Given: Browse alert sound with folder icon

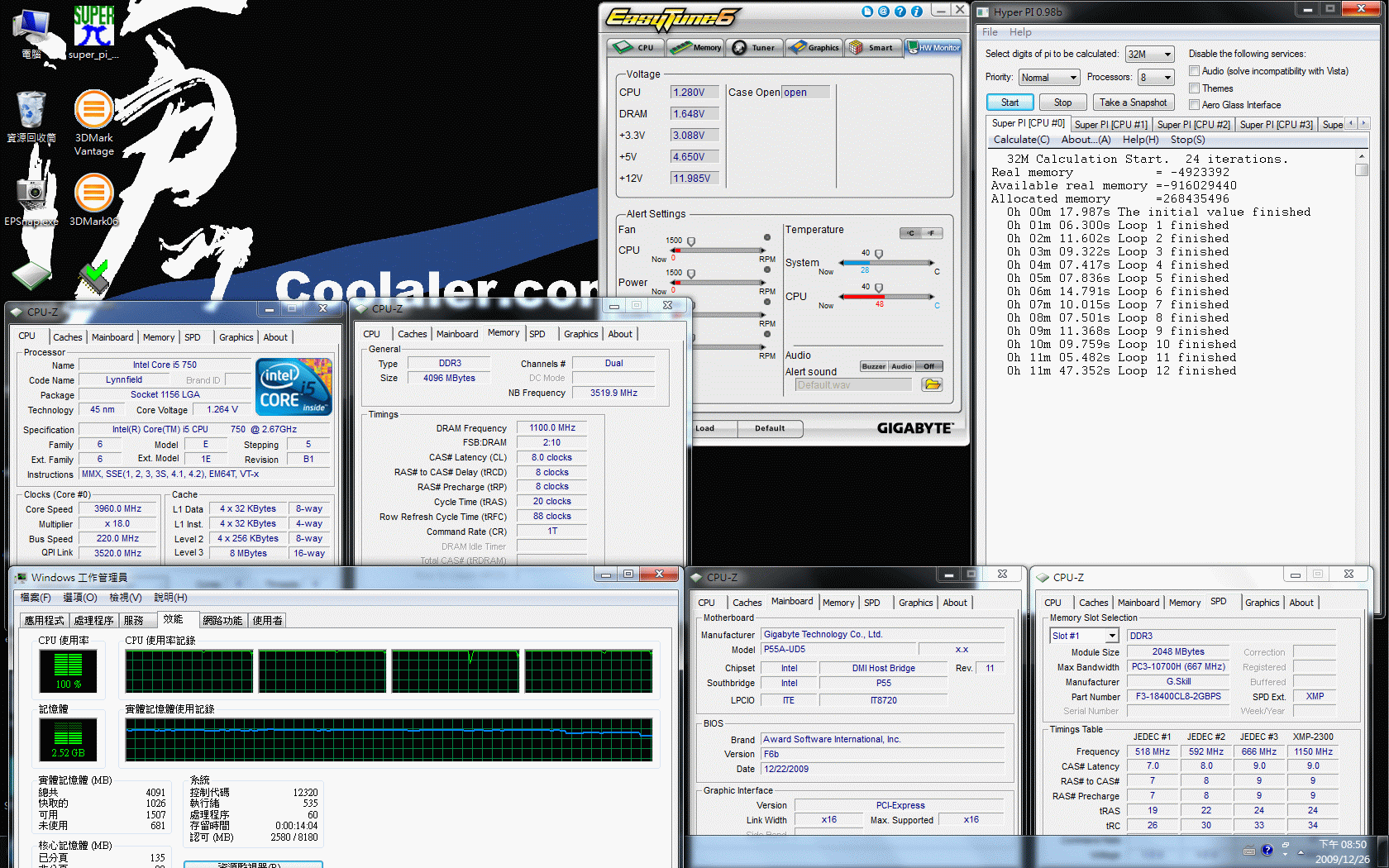Looking at the screenshot, I should (x=932, y=384).
